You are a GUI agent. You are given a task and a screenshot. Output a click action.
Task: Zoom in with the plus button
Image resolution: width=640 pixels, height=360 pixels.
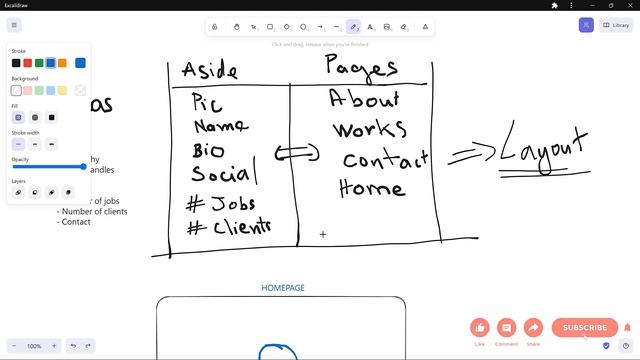coord(54,346)
